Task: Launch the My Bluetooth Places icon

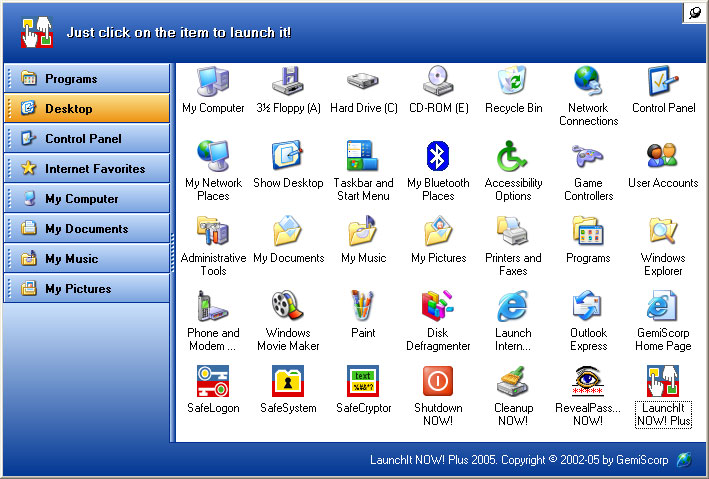Action: click(438, 156)
